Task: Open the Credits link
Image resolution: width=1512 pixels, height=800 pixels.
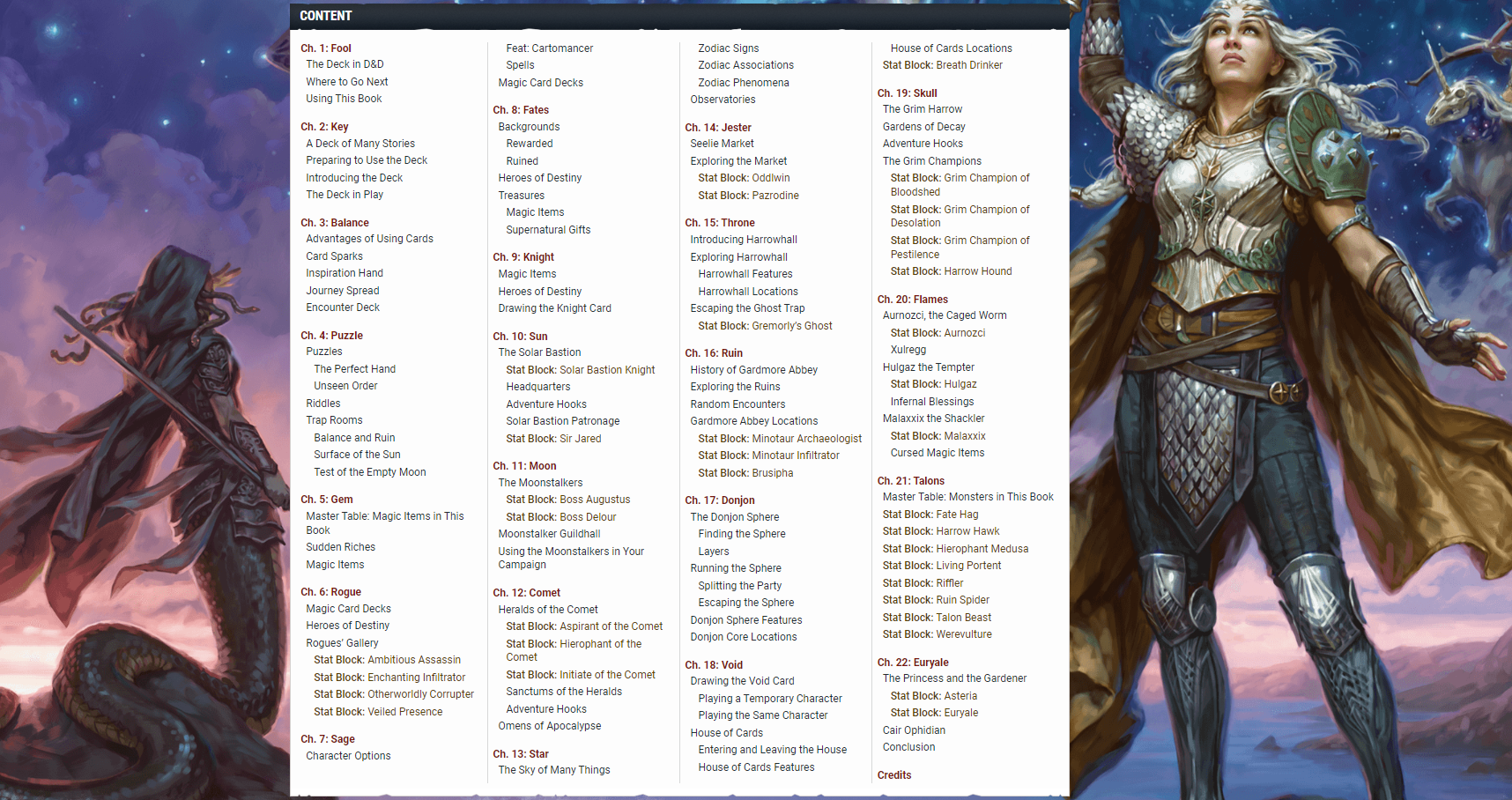Action: coord(893,775)
